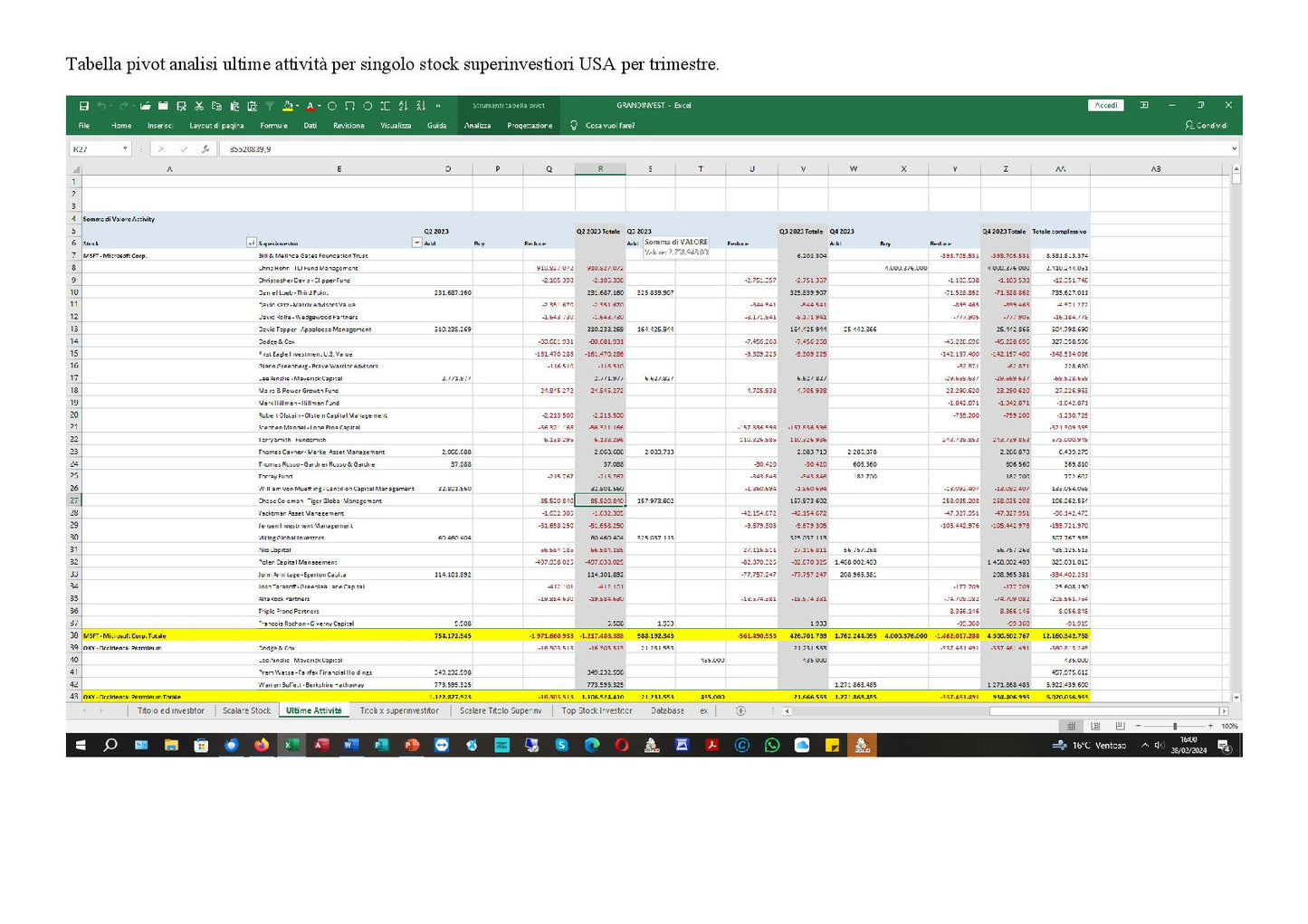Show hidden system tray icons chevron

[1145, 746]
